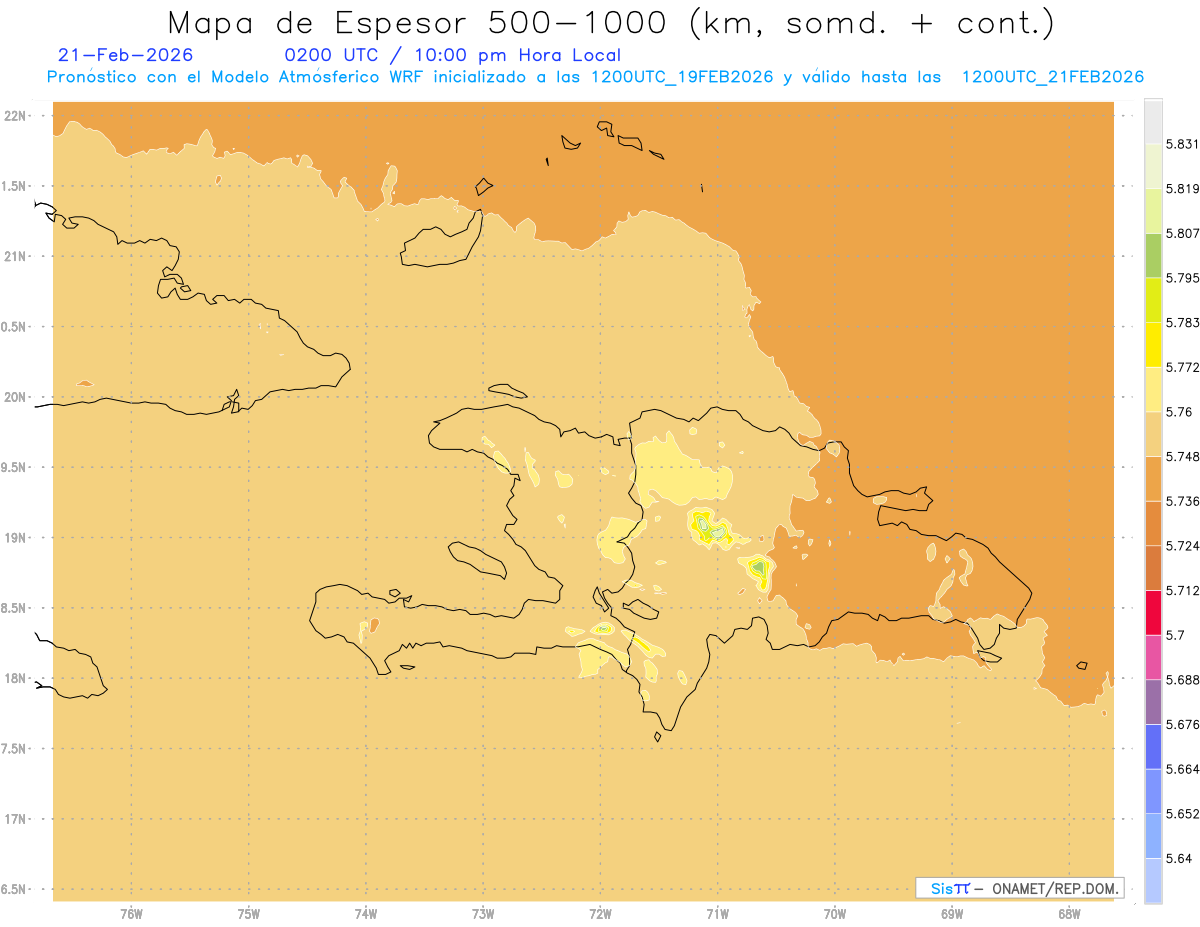Click the valid-until time '1200UTC_21FEB2026'

click(x=1052, y=77)
